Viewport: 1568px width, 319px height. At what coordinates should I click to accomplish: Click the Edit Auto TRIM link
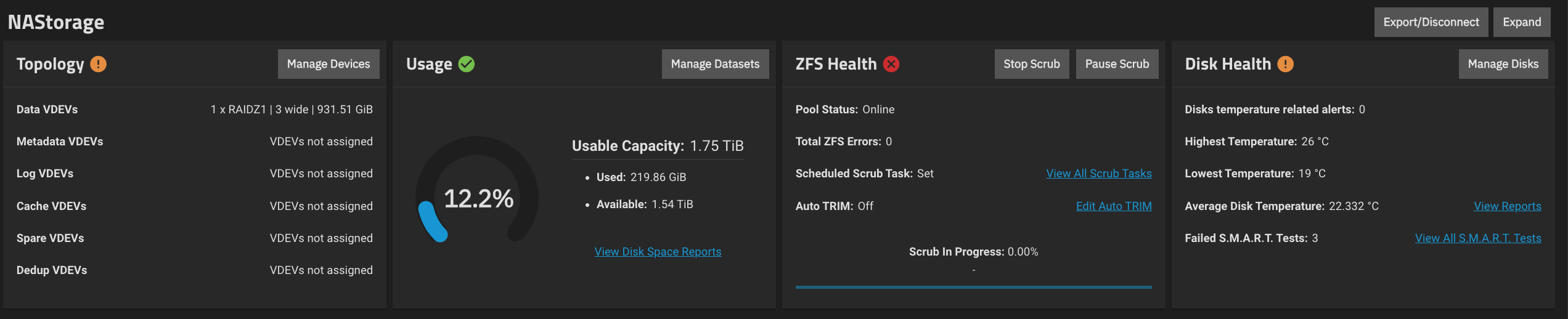(1113, 206)
